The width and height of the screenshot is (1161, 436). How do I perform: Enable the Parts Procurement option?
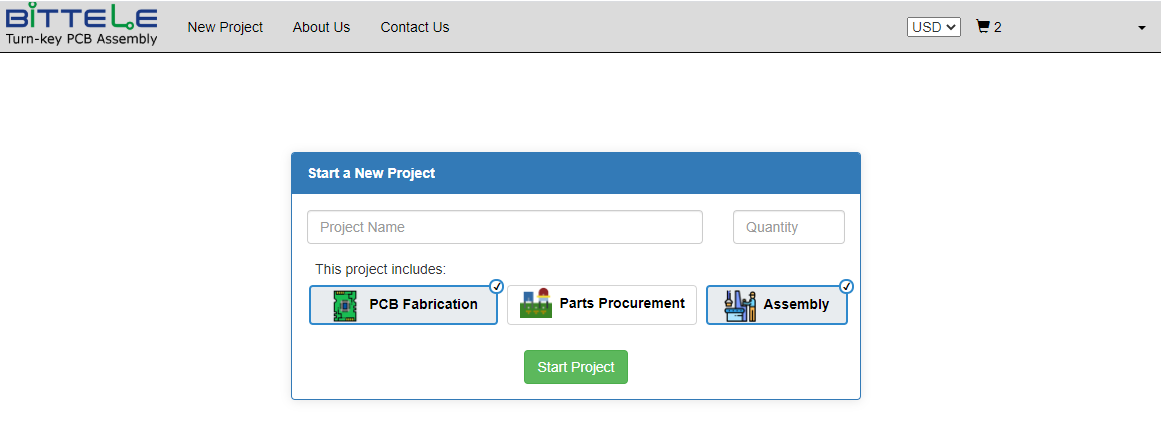[602, 304]
